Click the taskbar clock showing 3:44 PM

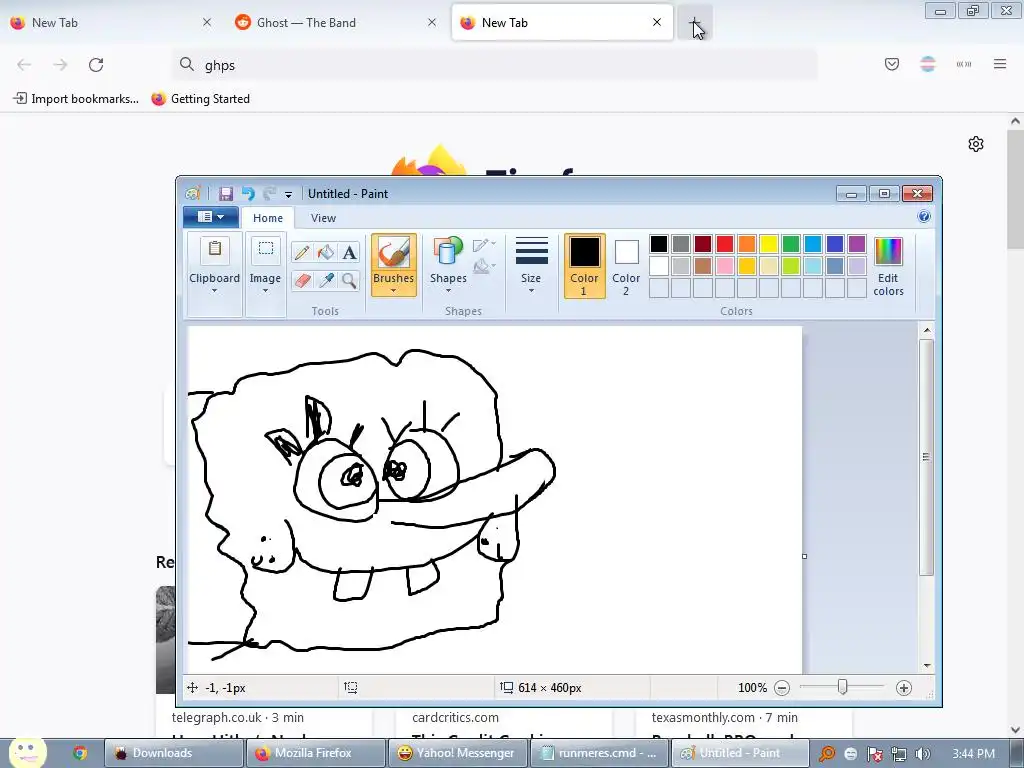click(973, 754)
